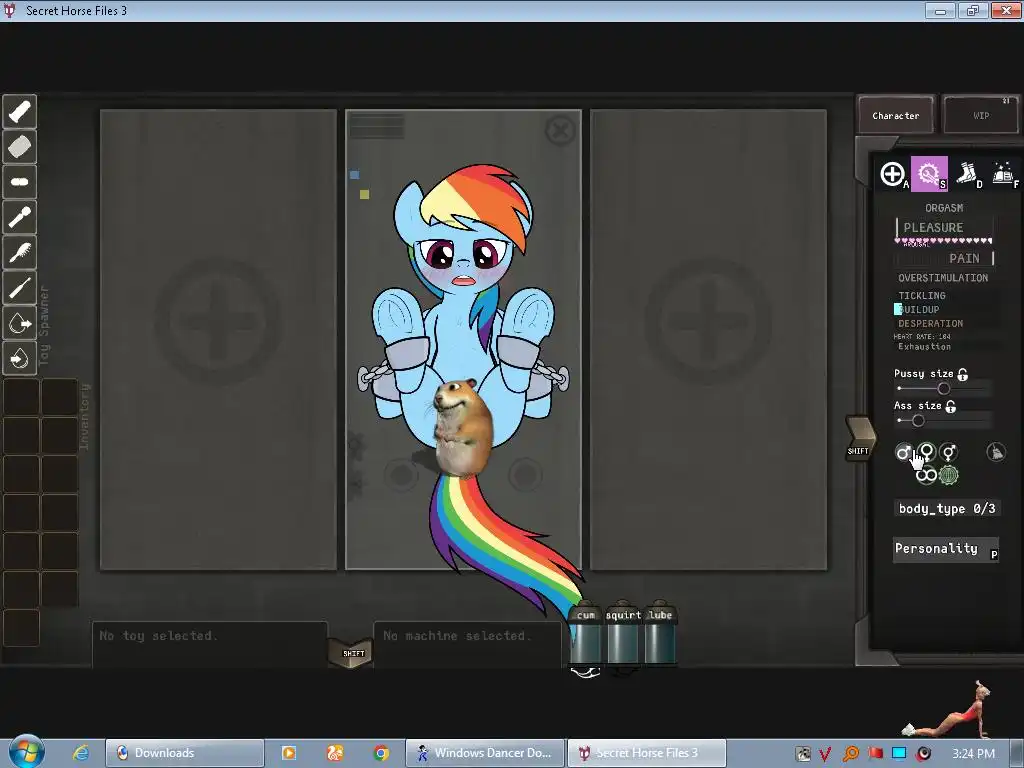Click the dark rectangle at the center panel's top-left
This screenshot has width=1024, height=768.
click(377, 126)
